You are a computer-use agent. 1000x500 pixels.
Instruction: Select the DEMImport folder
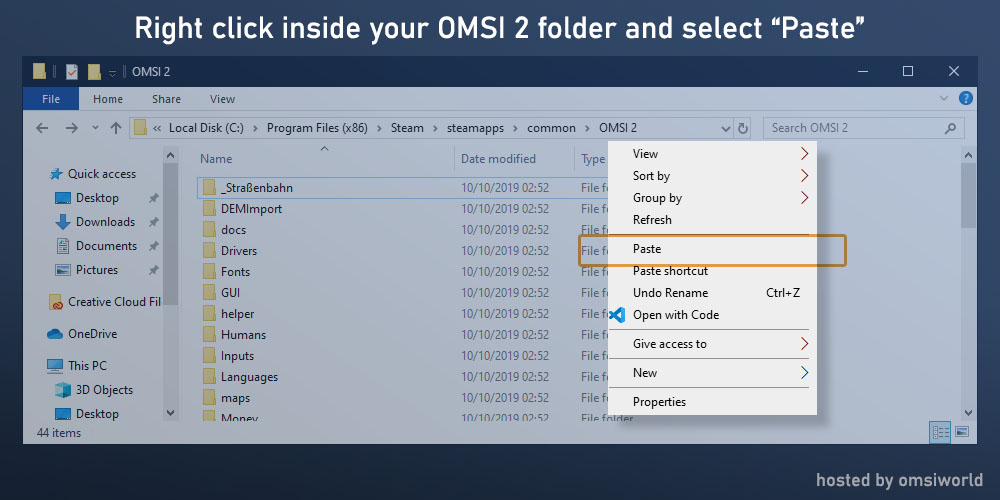pyautogui.click(x=251, y=209)
